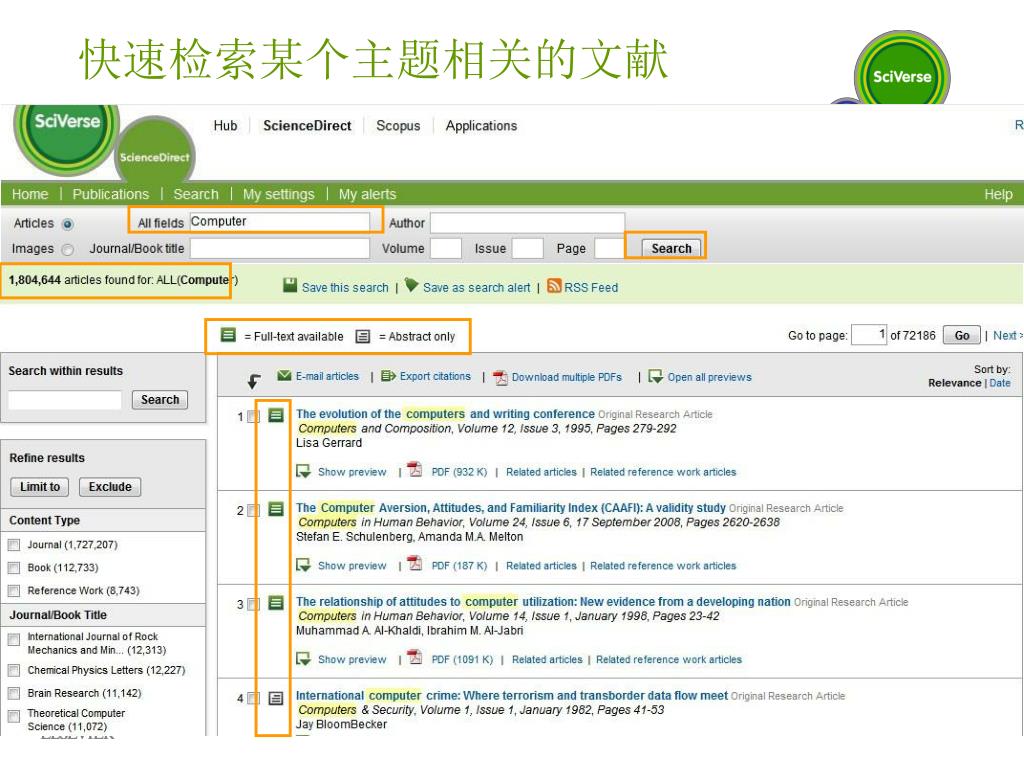Open 'The evolution of the computers' article
The width and height of the screenshot is (1024, 768).
[445, 413]
